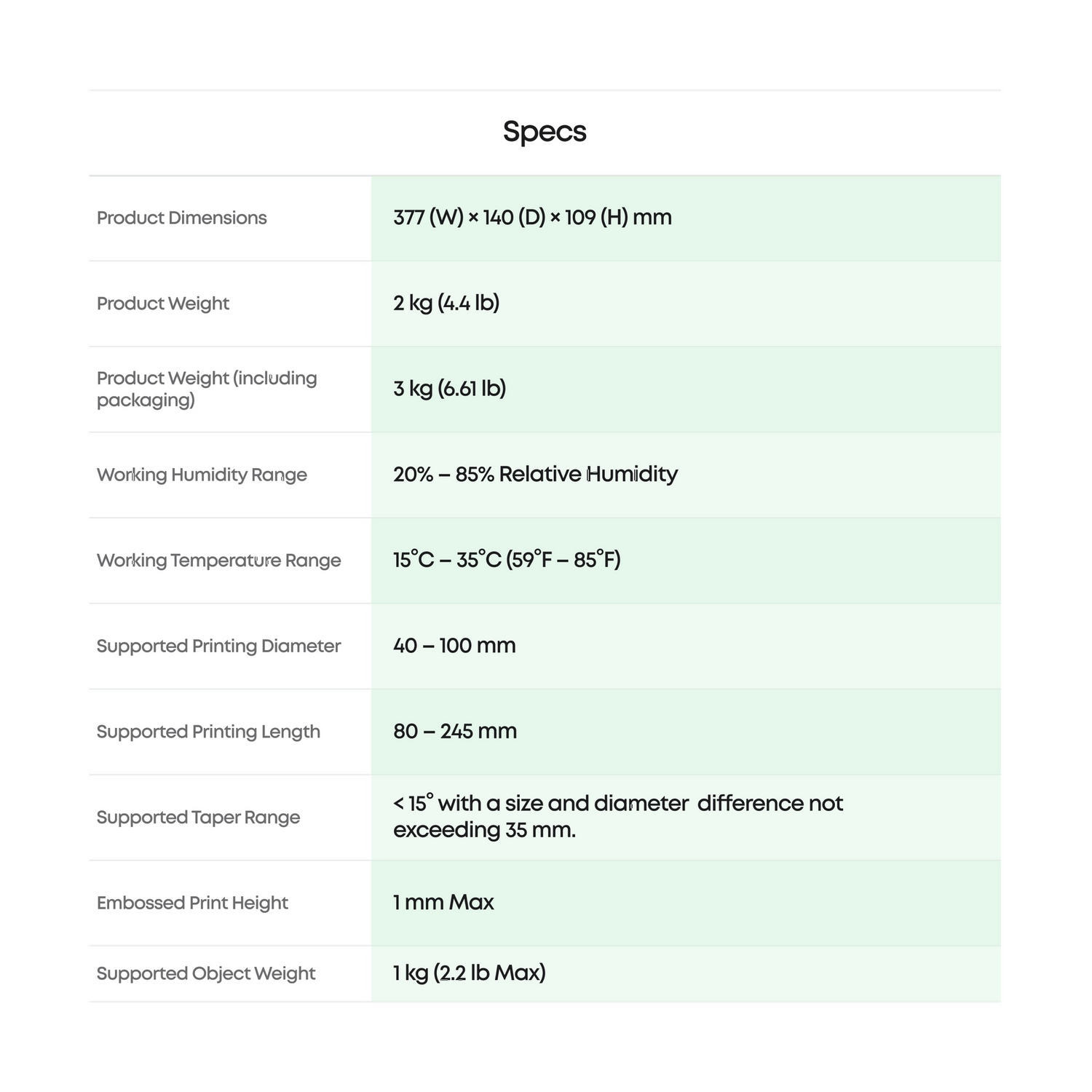Screen dimensions: 1092x1092
Task: Click the Supported Printing Length label
Action: (208, 732)
